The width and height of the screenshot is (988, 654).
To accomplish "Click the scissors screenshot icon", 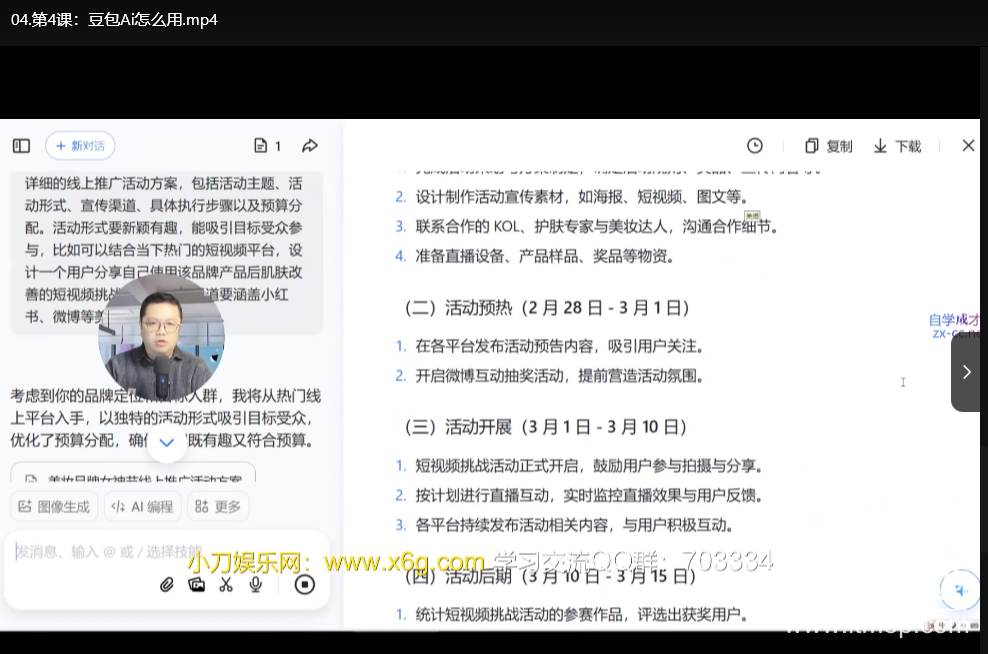I will coord(226,585).
